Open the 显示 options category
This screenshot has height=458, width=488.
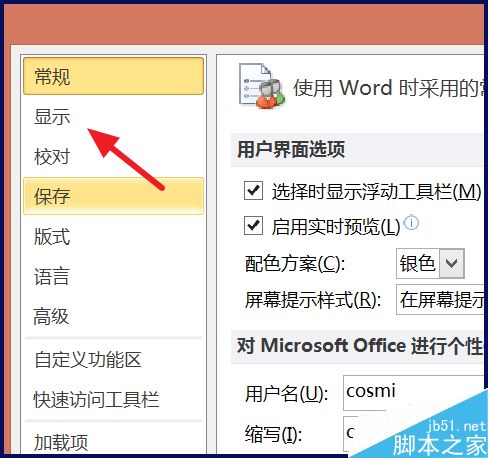coord(113,117)
